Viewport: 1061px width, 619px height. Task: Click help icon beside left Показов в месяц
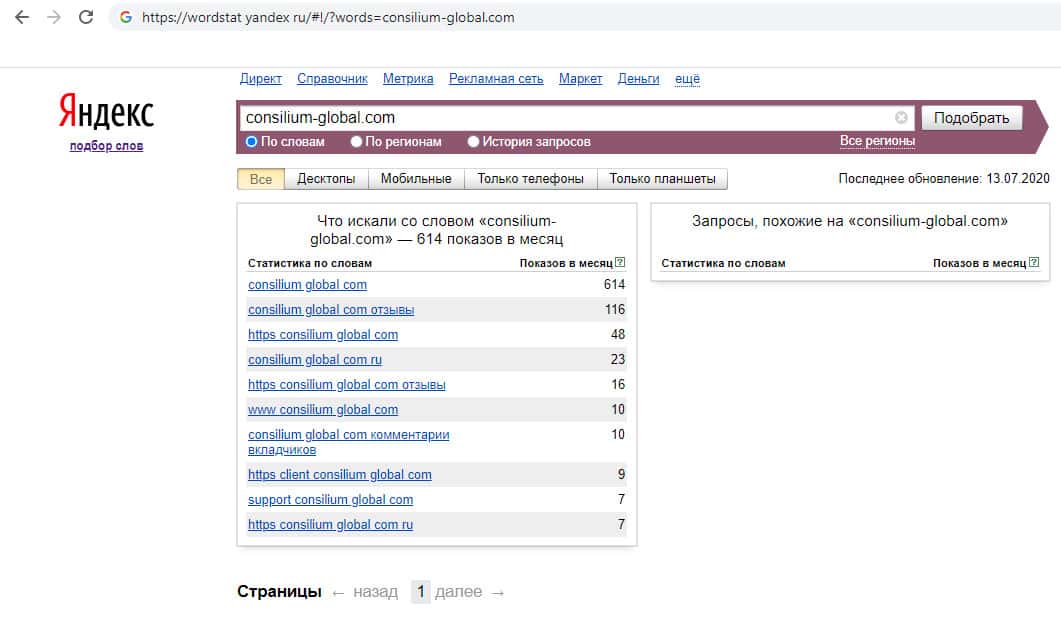point(621,263)
